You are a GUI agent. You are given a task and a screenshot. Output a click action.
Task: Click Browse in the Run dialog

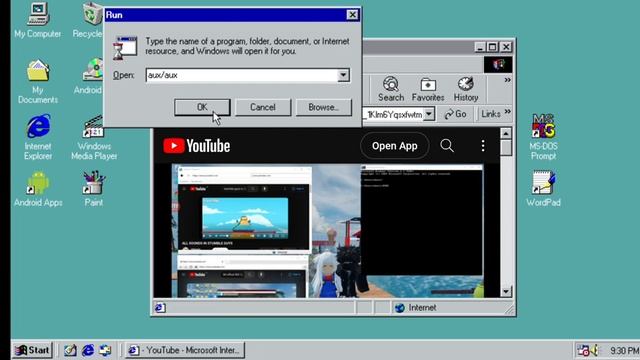click(x=324, y=107)
